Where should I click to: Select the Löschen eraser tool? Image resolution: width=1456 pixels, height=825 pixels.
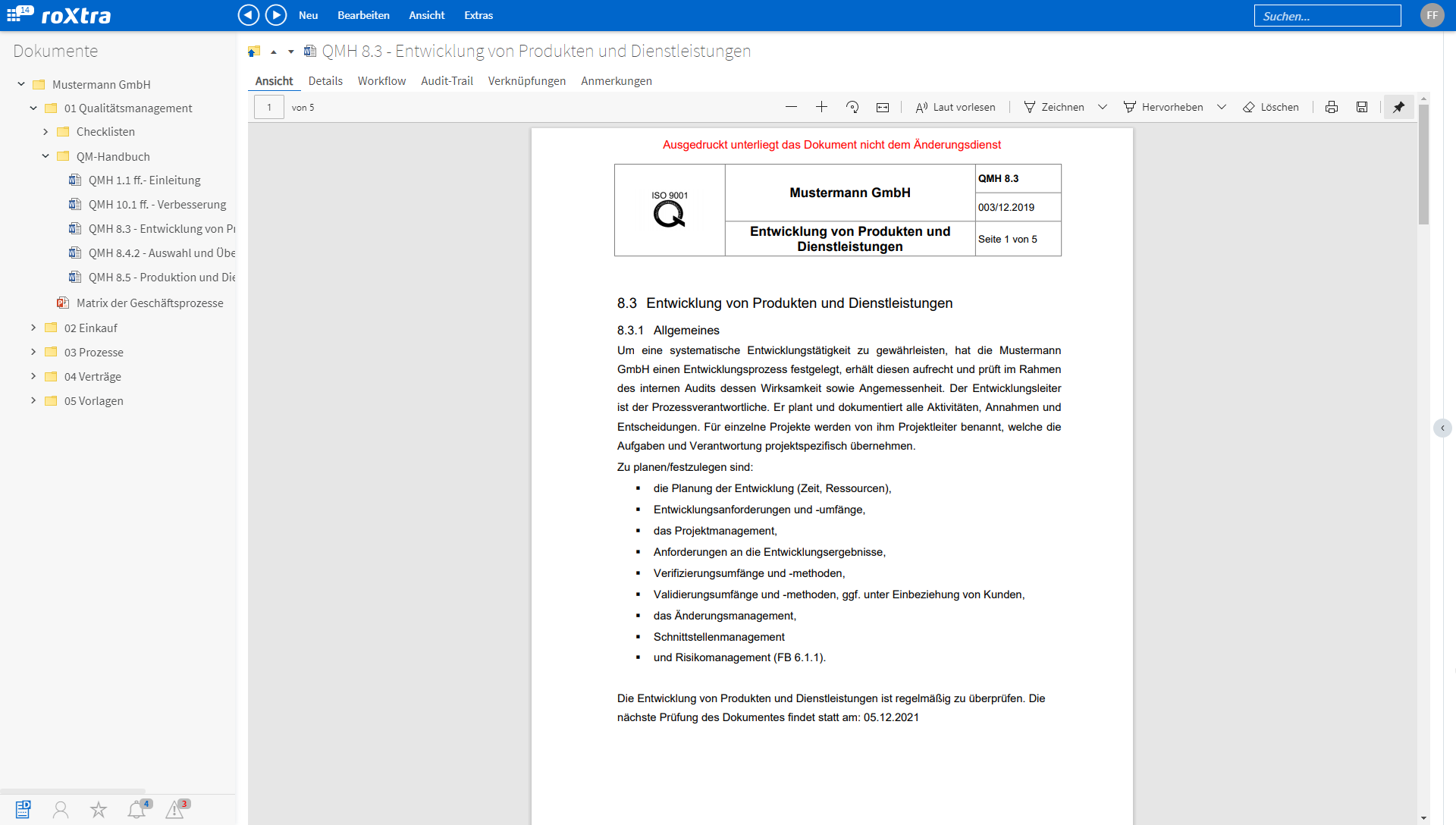1271,106
